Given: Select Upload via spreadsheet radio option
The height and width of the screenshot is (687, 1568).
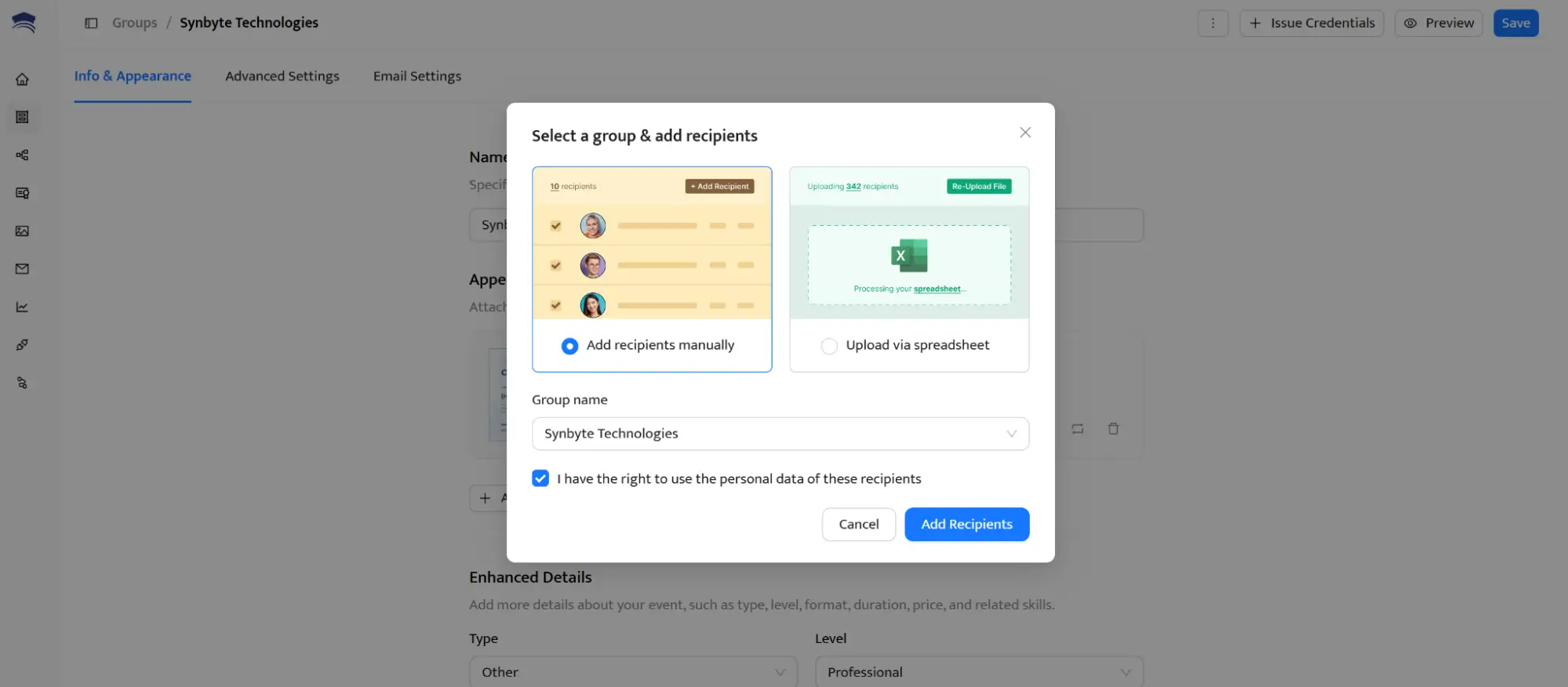Looking at the screenshot, I should point(829,346).
